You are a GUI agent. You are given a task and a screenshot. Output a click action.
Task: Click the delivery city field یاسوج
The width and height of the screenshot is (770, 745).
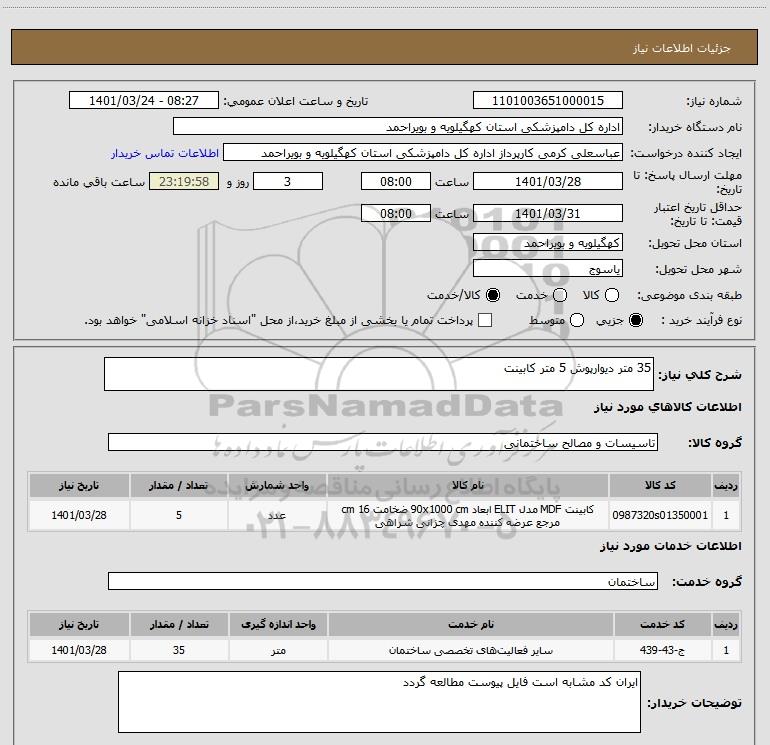click(548, 269)
